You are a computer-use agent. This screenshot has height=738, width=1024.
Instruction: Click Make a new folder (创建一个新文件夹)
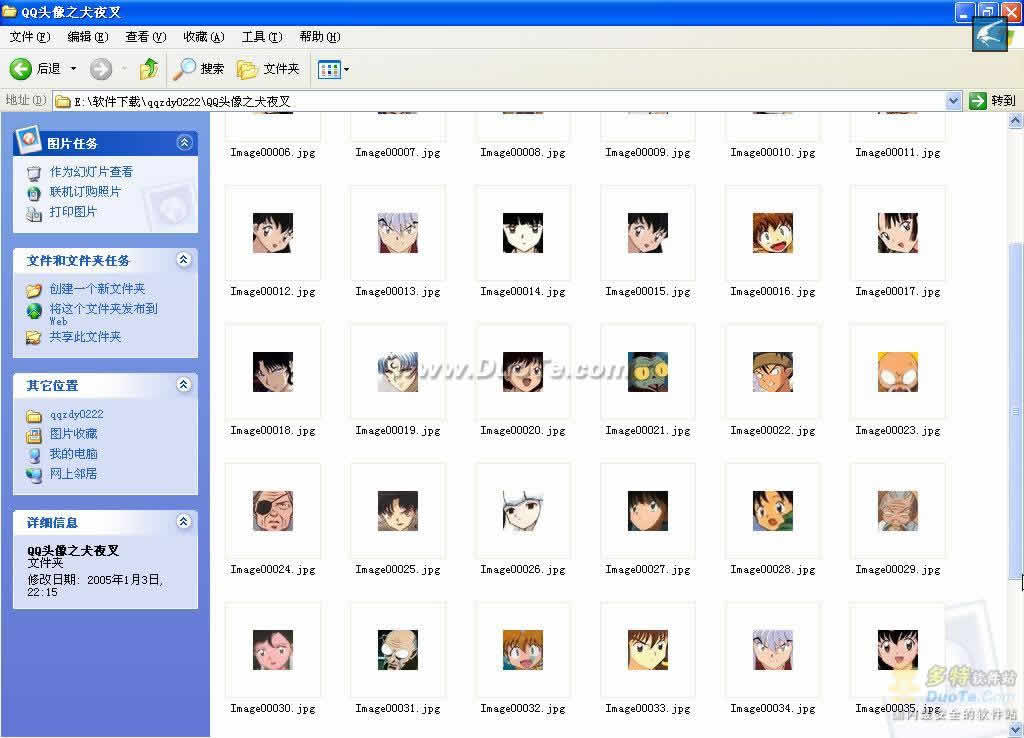(97, 289)
